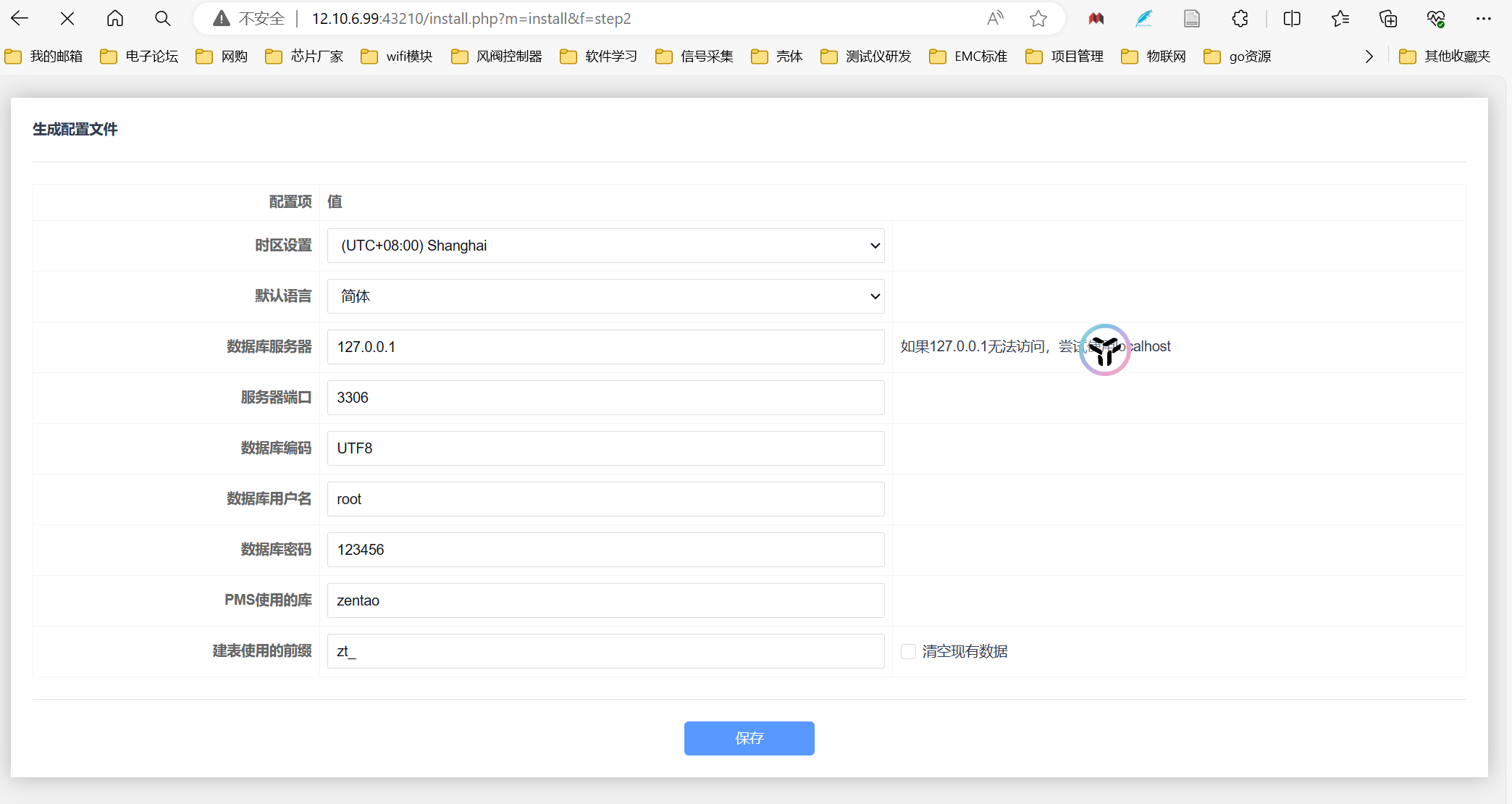Show more bookmarks with chevron arrow
Screen dimensions: 1512x804
[1369, 56]
